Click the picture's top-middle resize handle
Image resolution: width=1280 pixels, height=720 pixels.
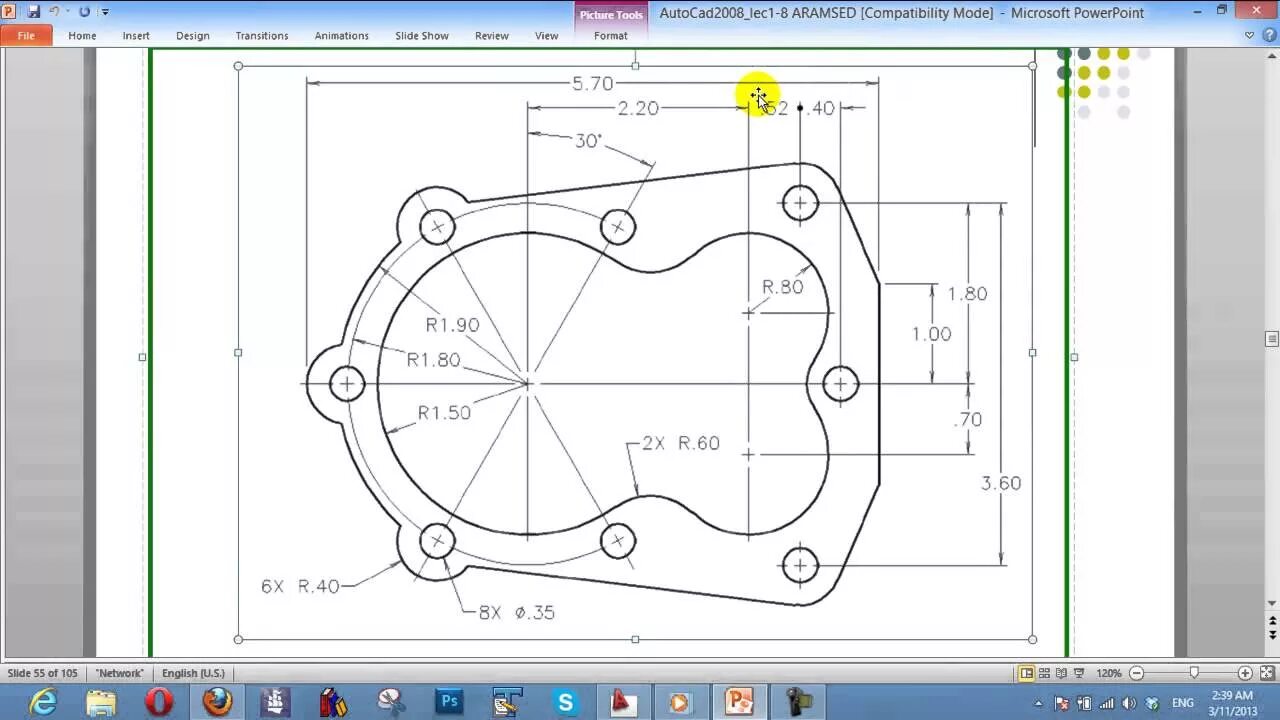click(x=635, y=66)
